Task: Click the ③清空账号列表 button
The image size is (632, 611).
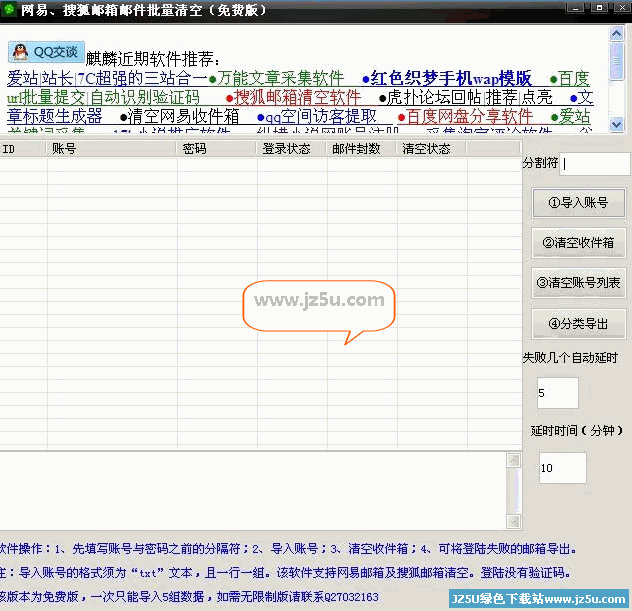Action: click(578, 283)
